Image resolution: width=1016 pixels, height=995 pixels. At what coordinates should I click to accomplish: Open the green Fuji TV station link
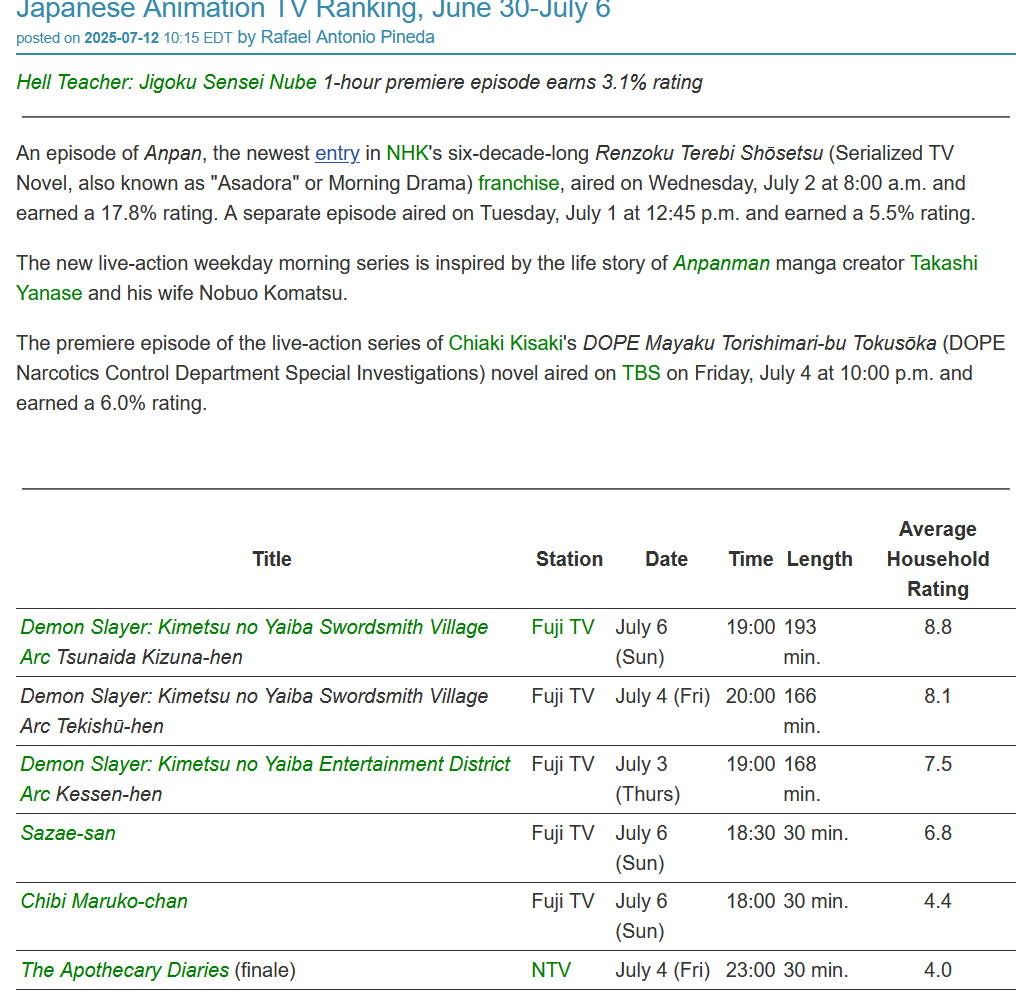[x=562, y=627]
